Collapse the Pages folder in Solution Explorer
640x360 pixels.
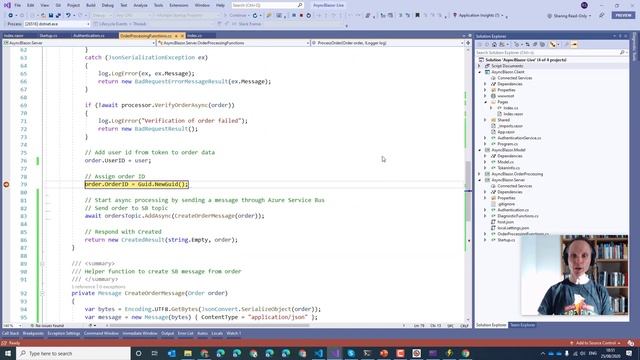click(x=486, y=102)
